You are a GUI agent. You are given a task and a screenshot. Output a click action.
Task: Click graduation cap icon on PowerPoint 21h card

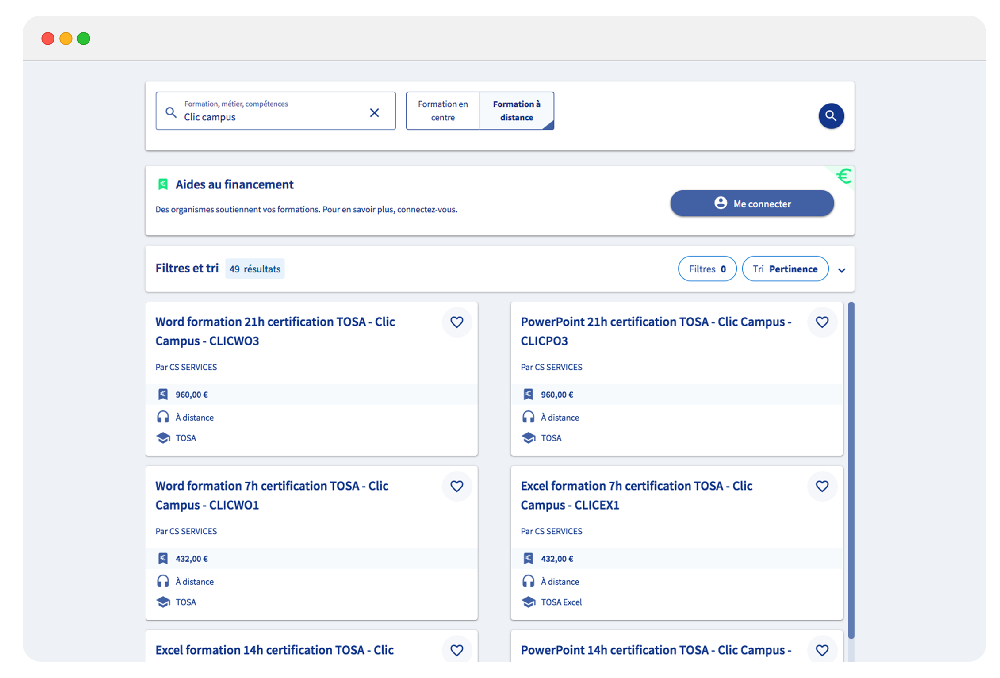[529, 438]
